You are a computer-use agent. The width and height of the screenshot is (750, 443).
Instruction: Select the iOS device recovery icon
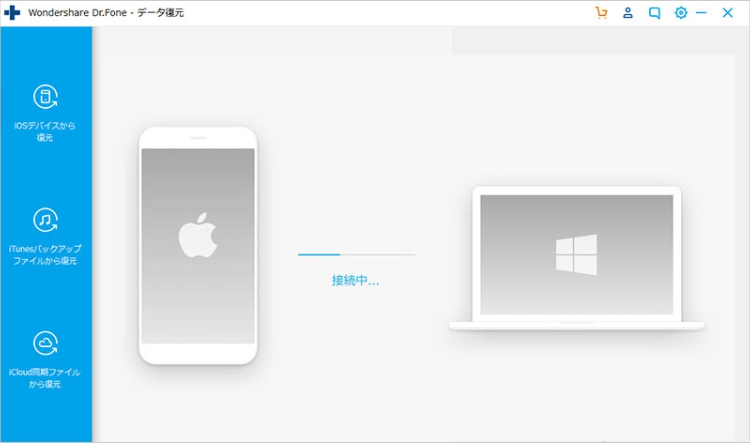point(45,97)
